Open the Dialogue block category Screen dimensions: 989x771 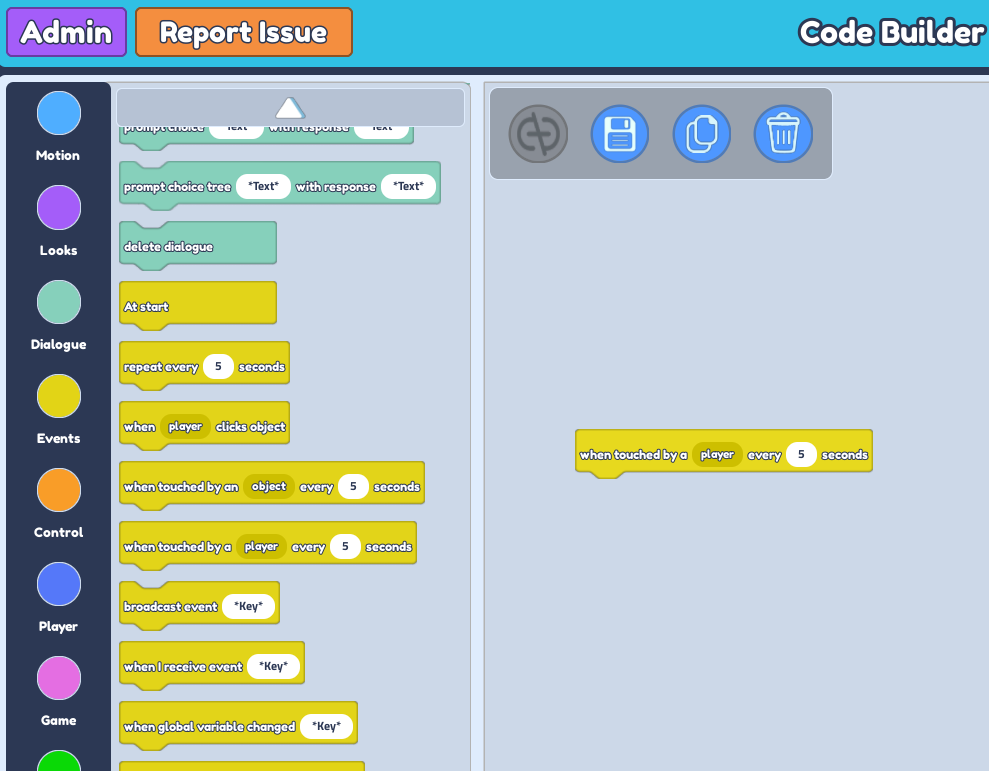(x=59, y=301)
